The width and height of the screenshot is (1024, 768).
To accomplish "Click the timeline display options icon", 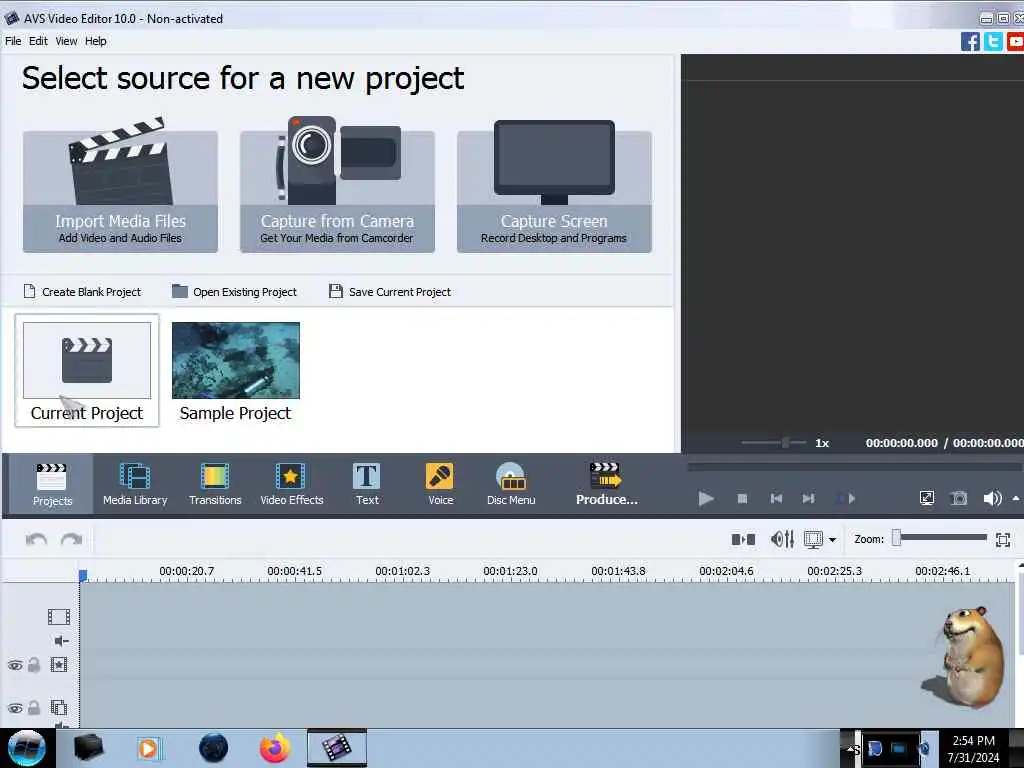I will 813,539.
